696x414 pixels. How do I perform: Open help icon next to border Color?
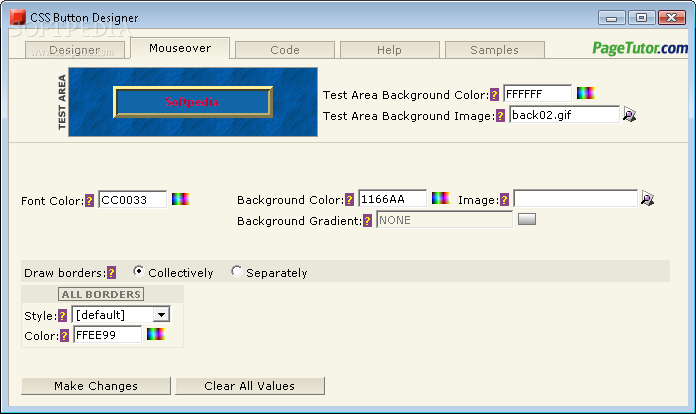[64, 335]
